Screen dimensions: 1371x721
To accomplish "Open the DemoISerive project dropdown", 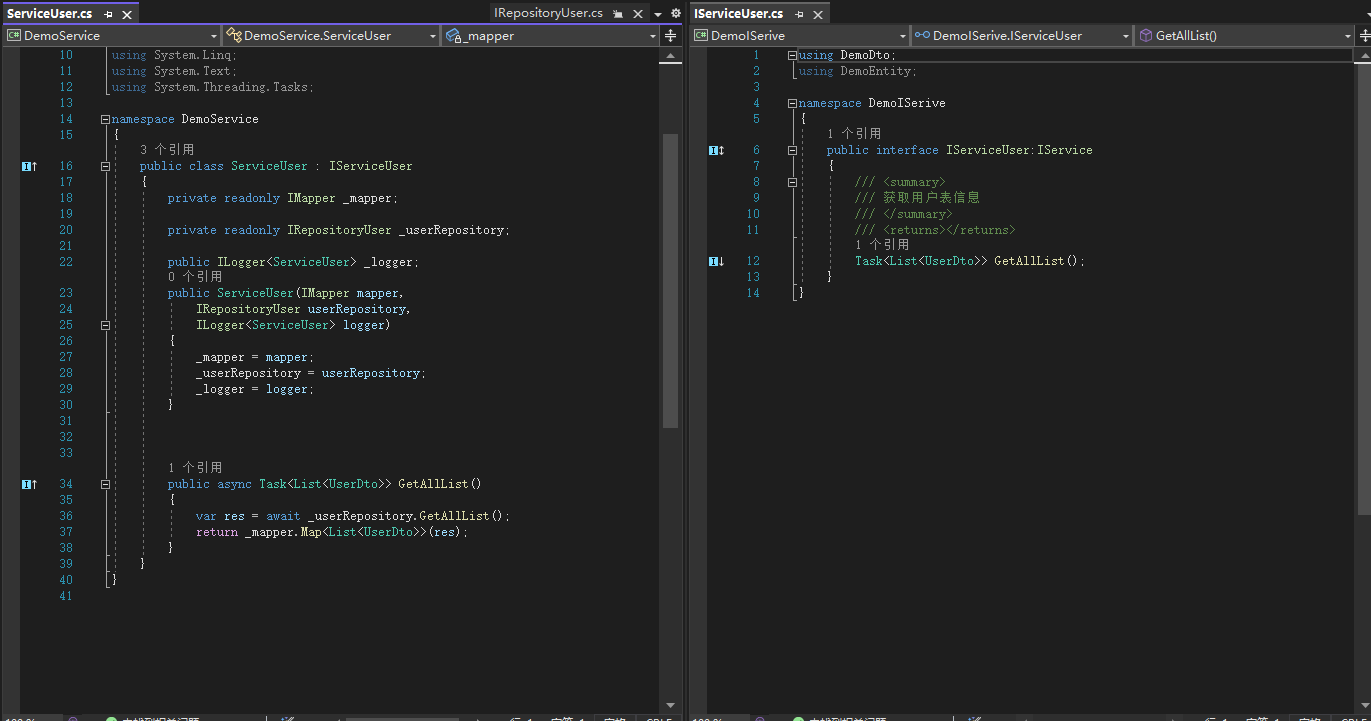I will (800, 35).
